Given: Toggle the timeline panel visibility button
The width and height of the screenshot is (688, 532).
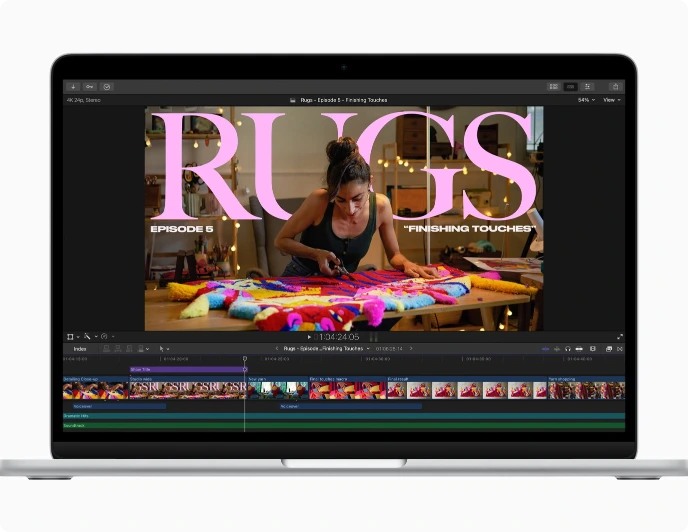Looking at the screenshot, I should click(x=571, y=87).
